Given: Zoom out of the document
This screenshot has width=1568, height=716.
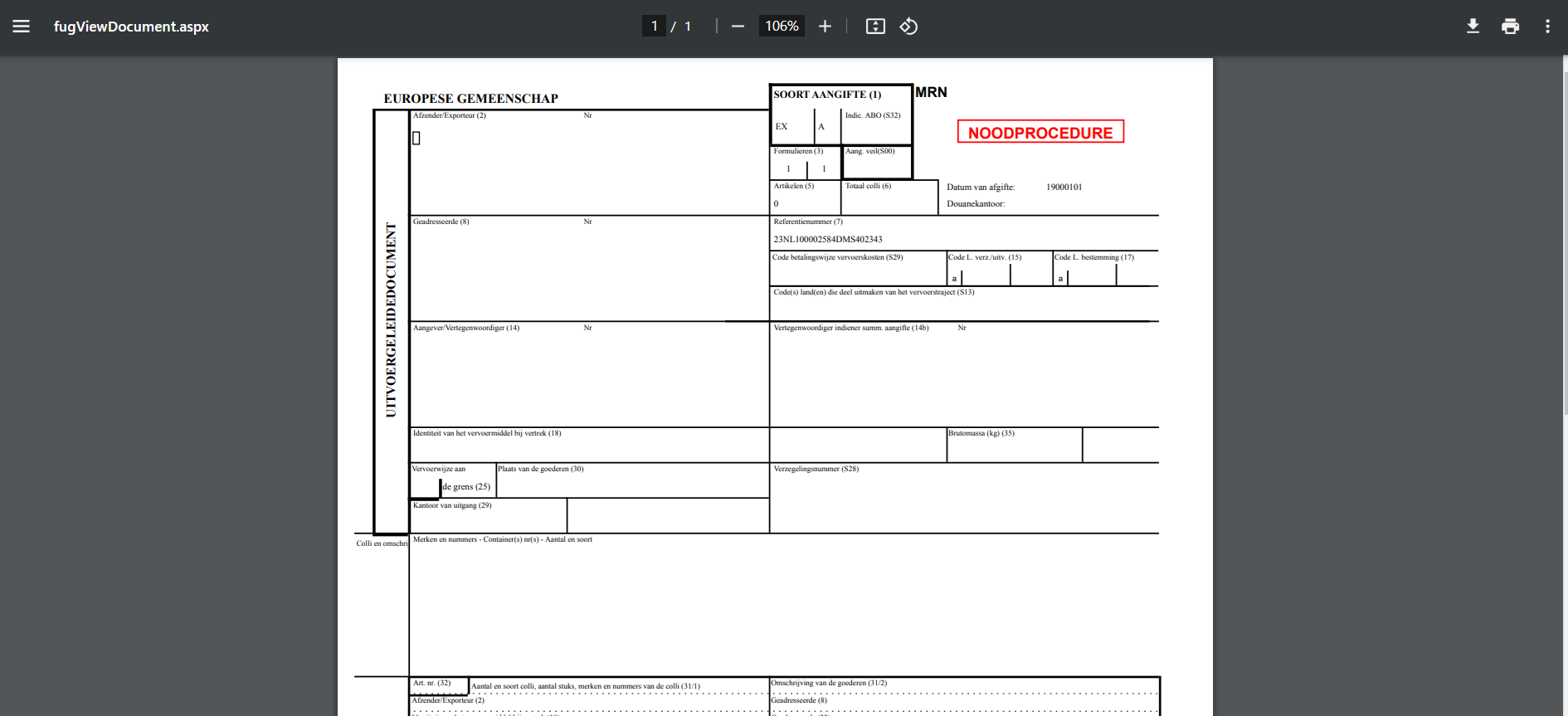Looking at the screenshot, I should pos(738,27).
